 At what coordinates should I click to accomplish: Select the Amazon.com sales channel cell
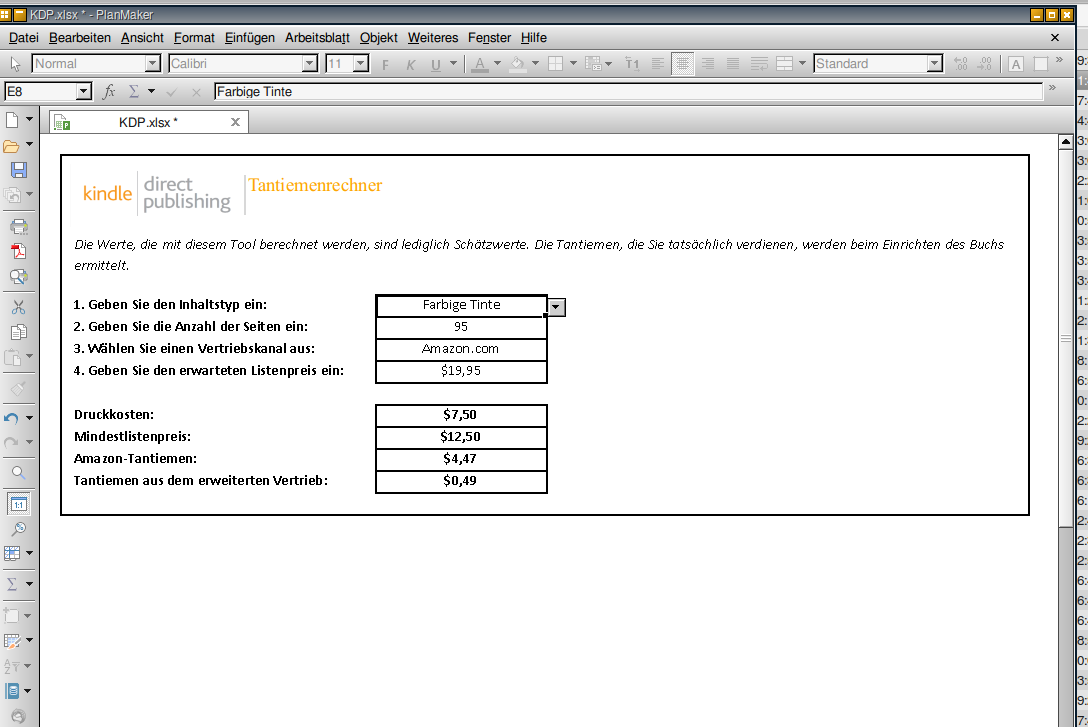click(x=461, y=349)
